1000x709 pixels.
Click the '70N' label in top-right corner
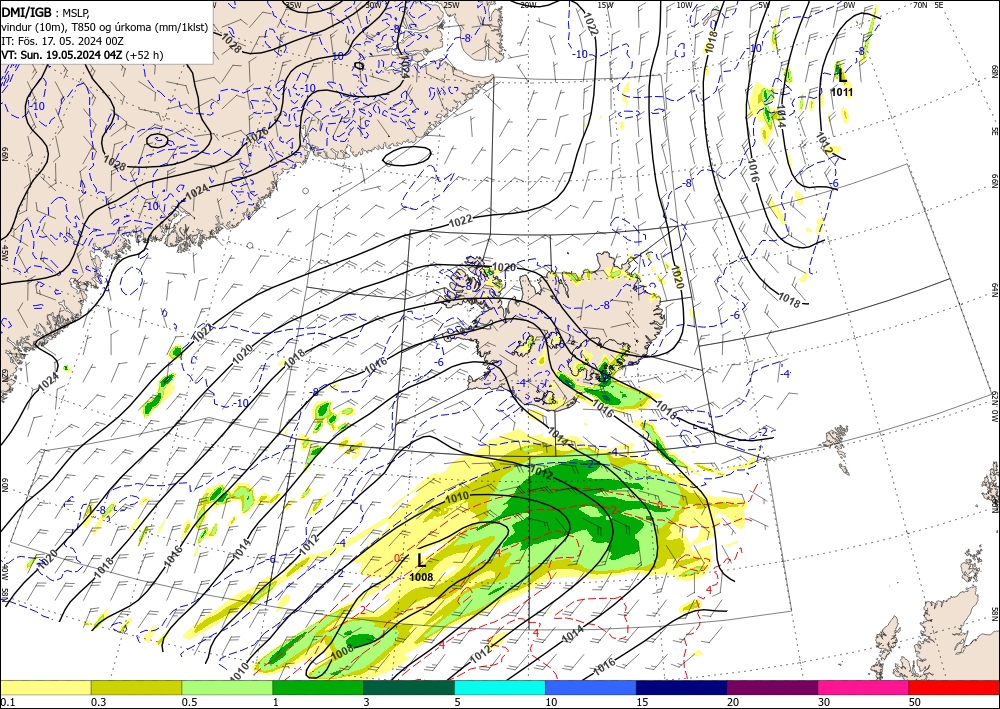[920, 4]
